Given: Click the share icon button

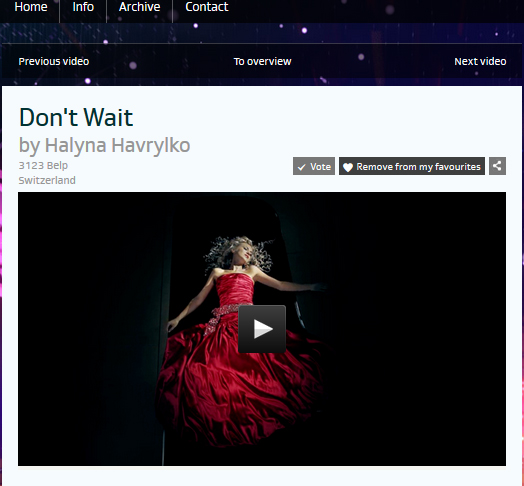Looking at the screenshot, I should pyautogui.click(x=497, y=166).
